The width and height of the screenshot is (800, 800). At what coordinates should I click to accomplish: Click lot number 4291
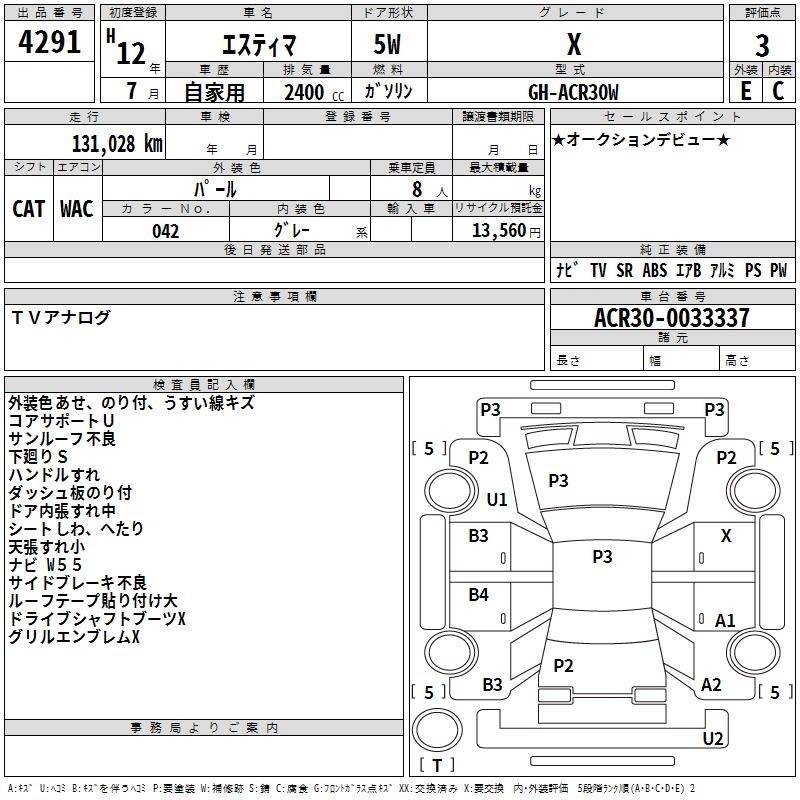pos(50,44)
